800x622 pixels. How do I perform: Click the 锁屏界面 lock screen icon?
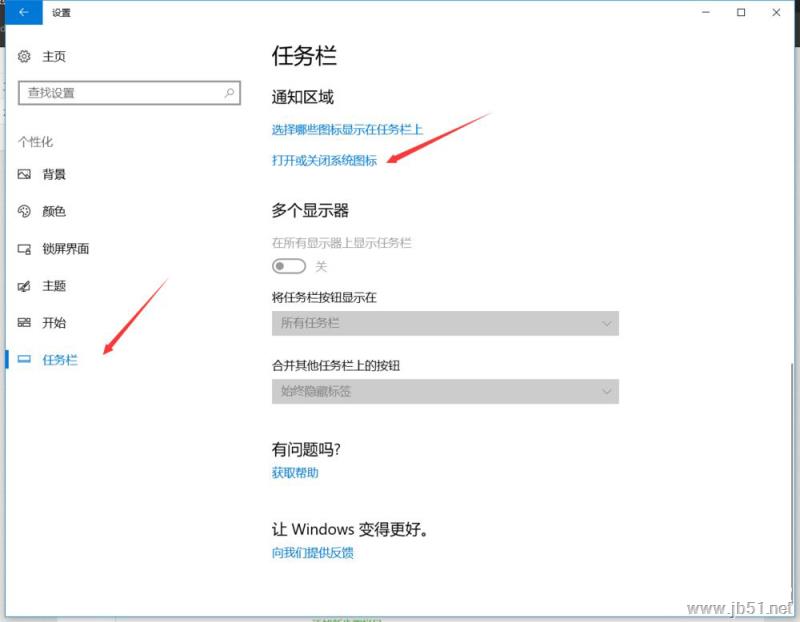pos(25,249)
